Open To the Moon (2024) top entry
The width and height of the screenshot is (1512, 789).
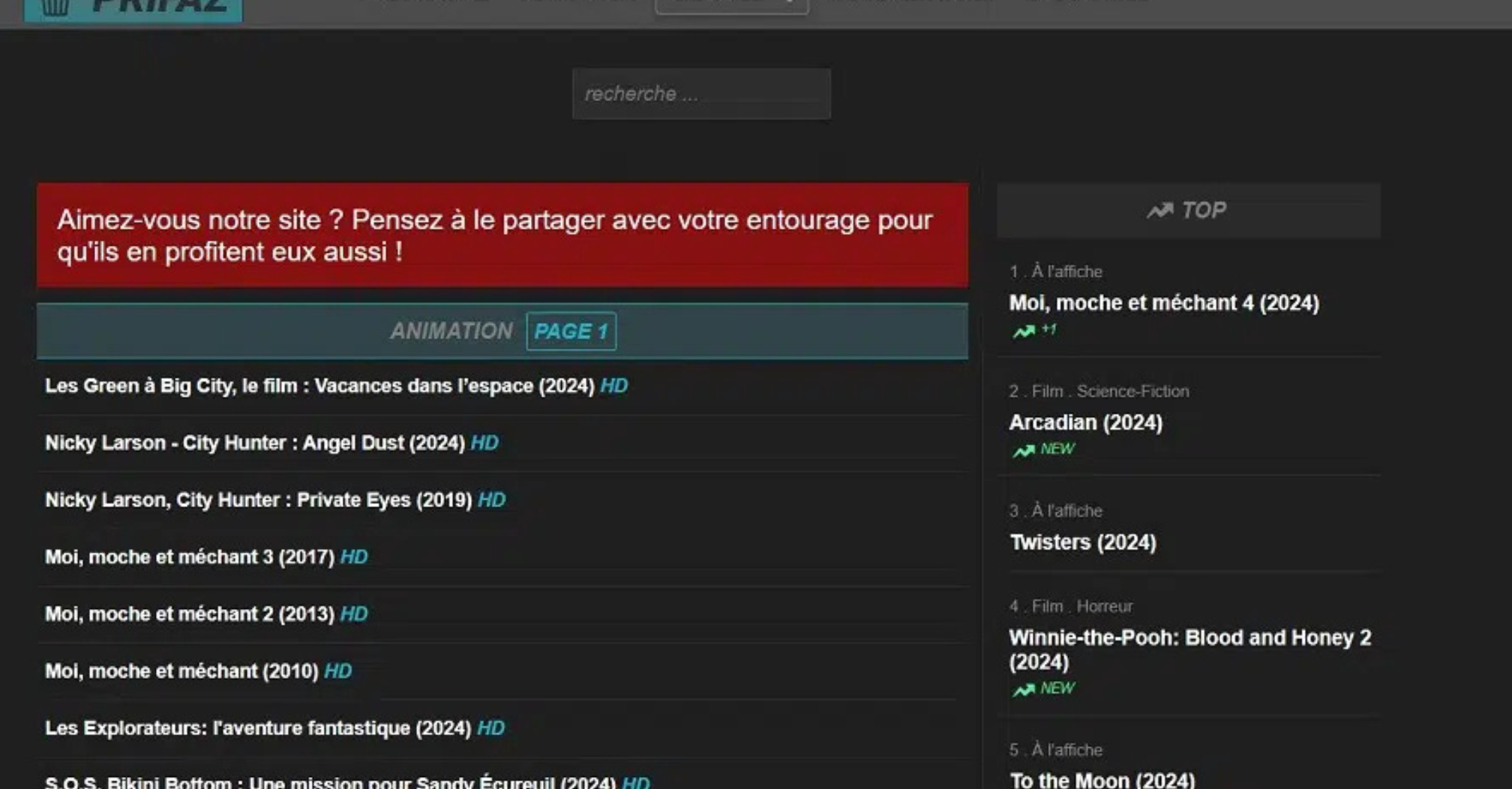[1102, 780]
